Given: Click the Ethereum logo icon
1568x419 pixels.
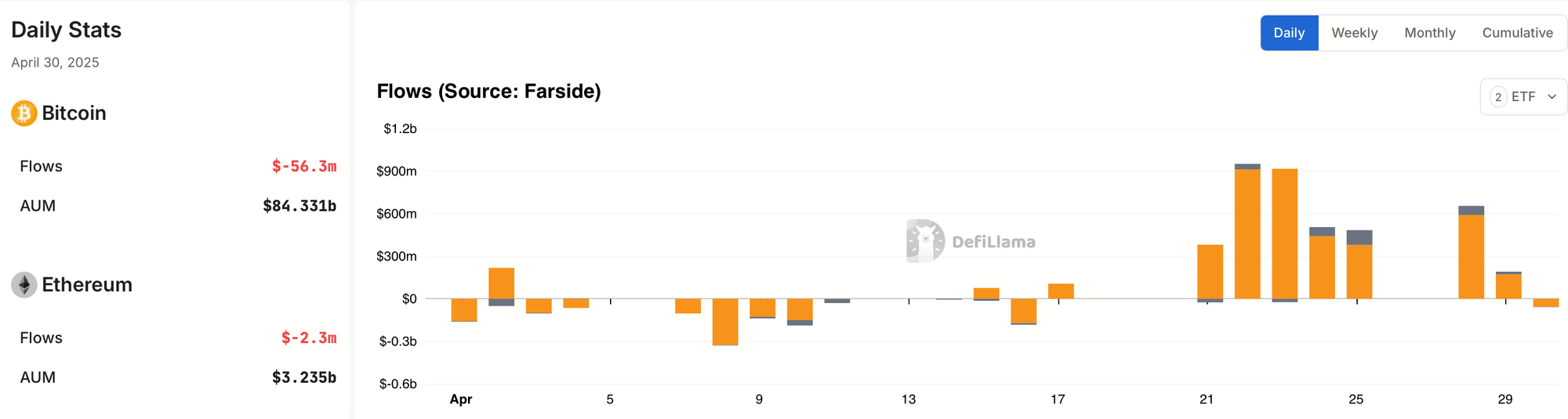Looking at the screenshot, I should coord(24,285).
